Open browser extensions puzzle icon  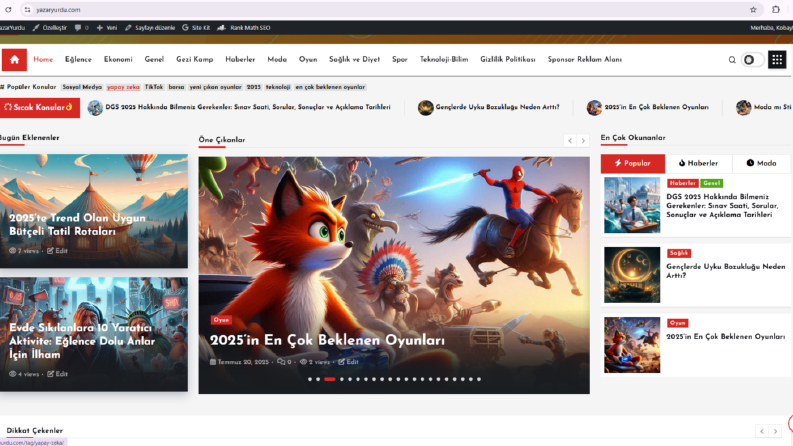click(x=776, y=10)
